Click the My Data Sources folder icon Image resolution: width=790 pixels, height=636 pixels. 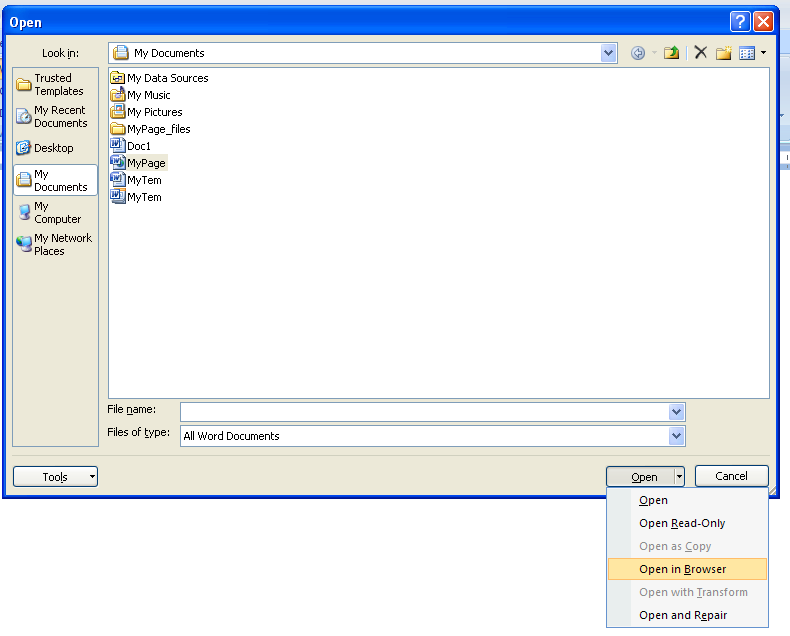(x=117, y=78)
